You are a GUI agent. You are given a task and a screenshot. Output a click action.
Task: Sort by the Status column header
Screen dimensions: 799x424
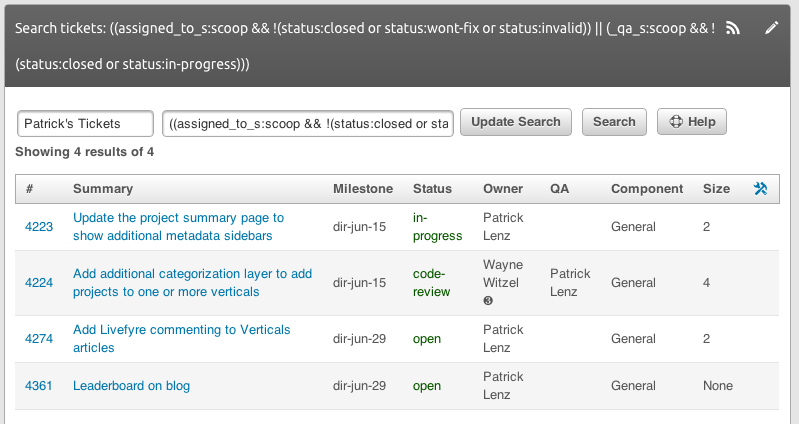click(x=432, y=189)
